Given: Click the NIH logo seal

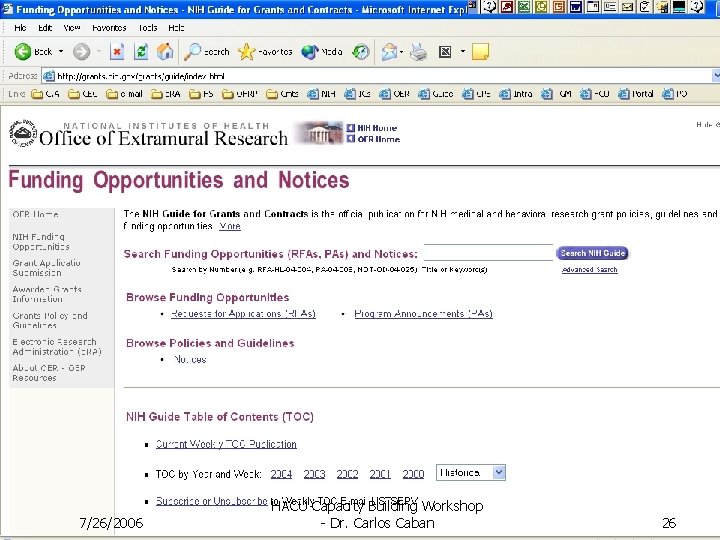Looking at the screenshot, I should coord(23,133).
